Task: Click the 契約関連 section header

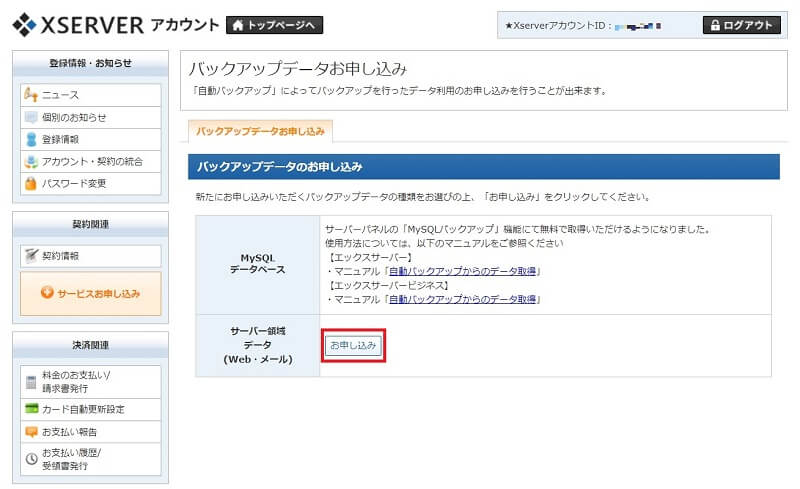Action: [x=90, y=225]
